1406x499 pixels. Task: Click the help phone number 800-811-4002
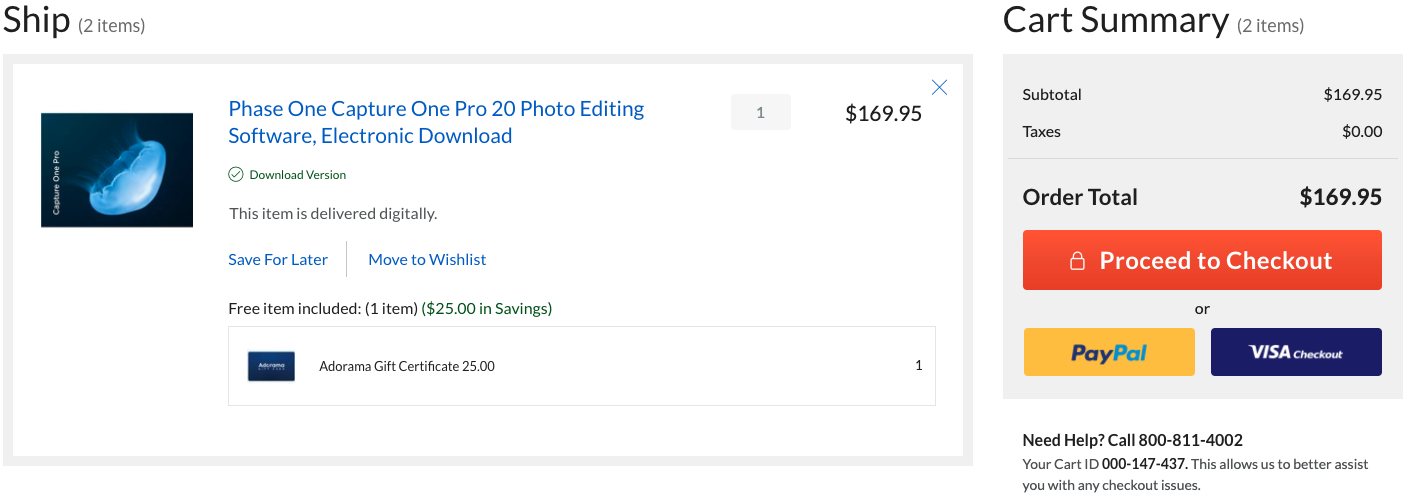(1190, 440)
